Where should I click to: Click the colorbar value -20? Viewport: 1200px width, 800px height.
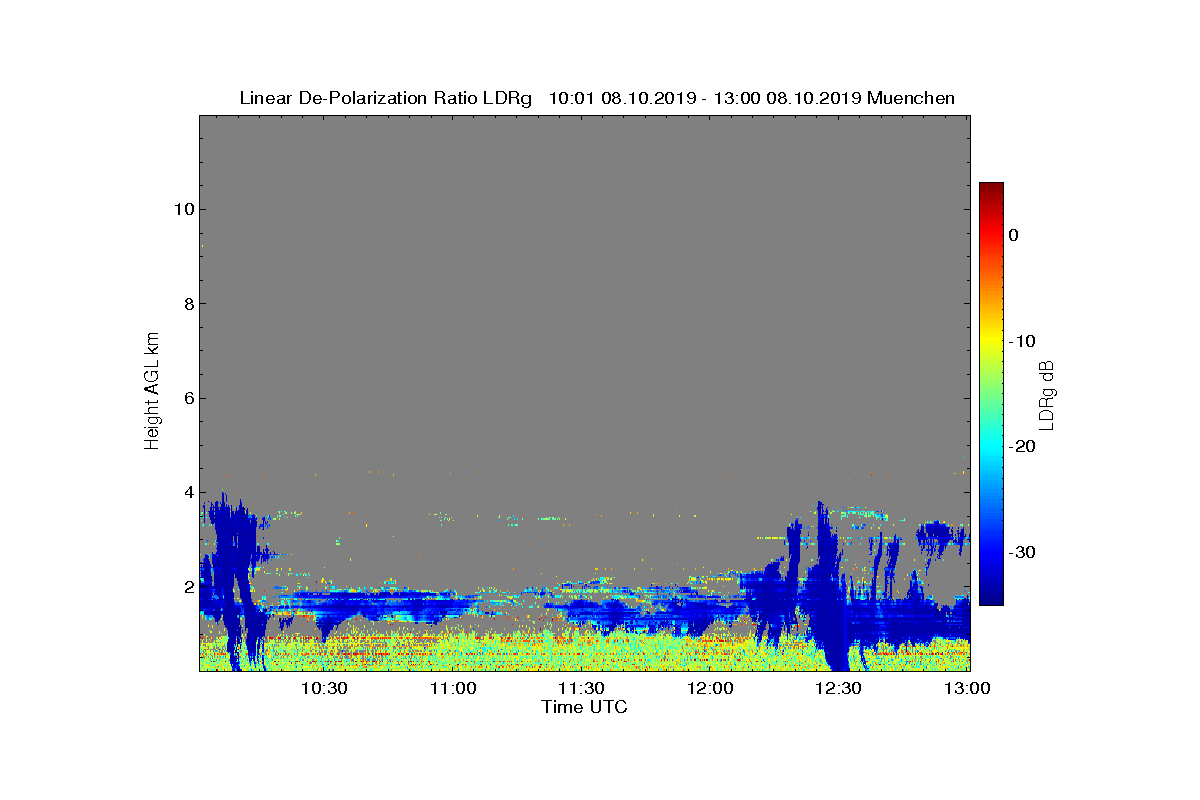click(1022, 447)
